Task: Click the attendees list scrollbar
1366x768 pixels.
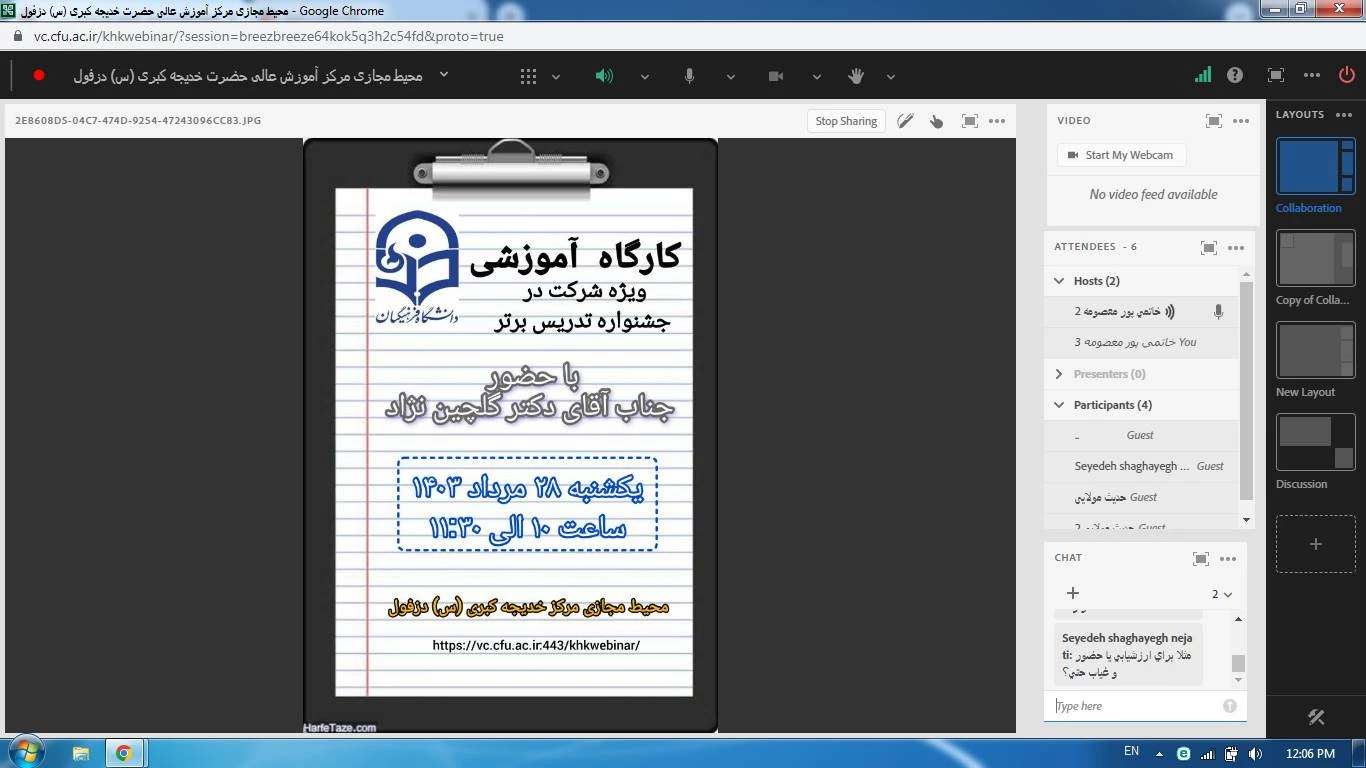Action: (x=1246, y=390)
